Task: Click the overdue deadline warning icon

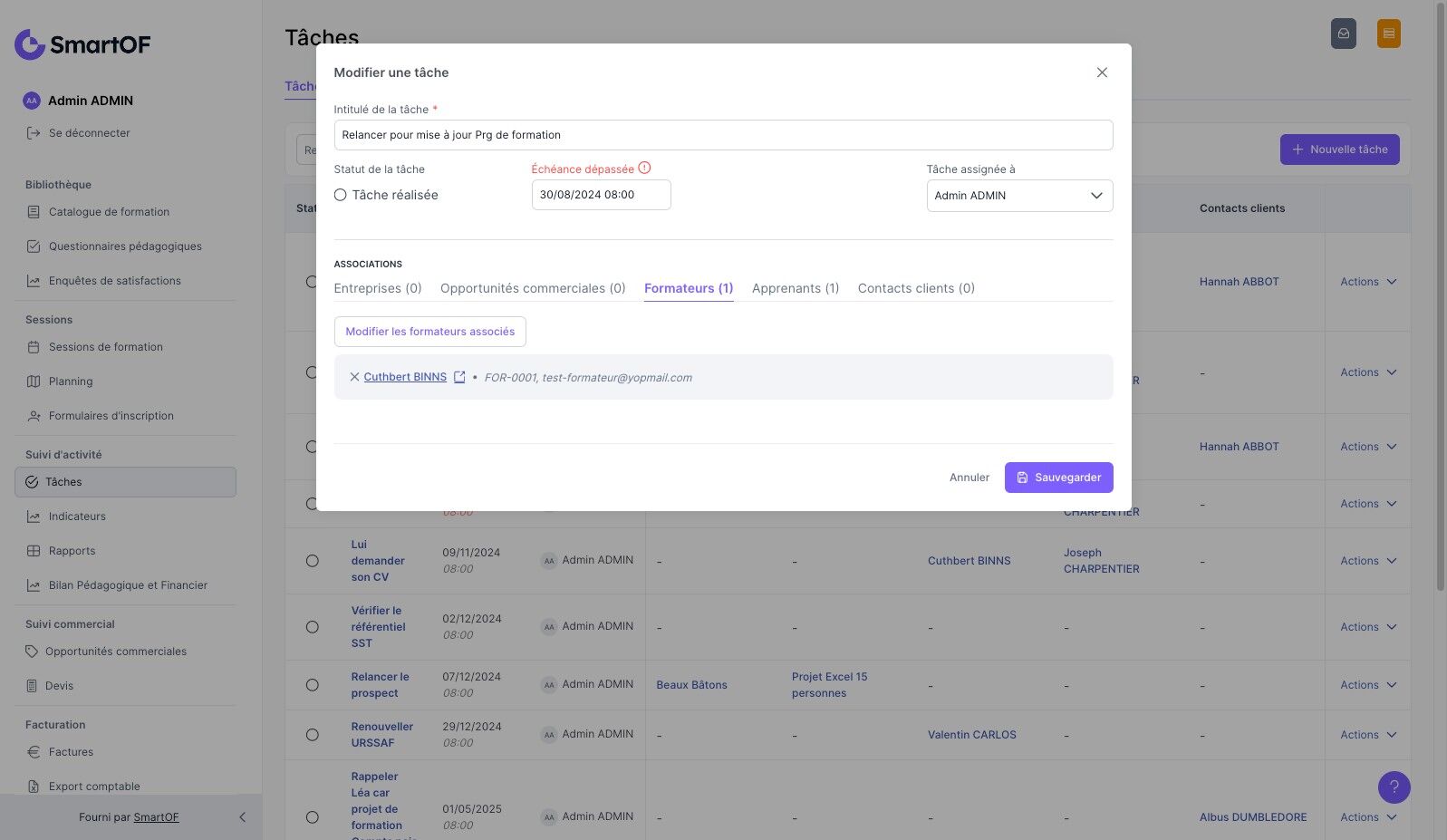Action: pos(644,168)
